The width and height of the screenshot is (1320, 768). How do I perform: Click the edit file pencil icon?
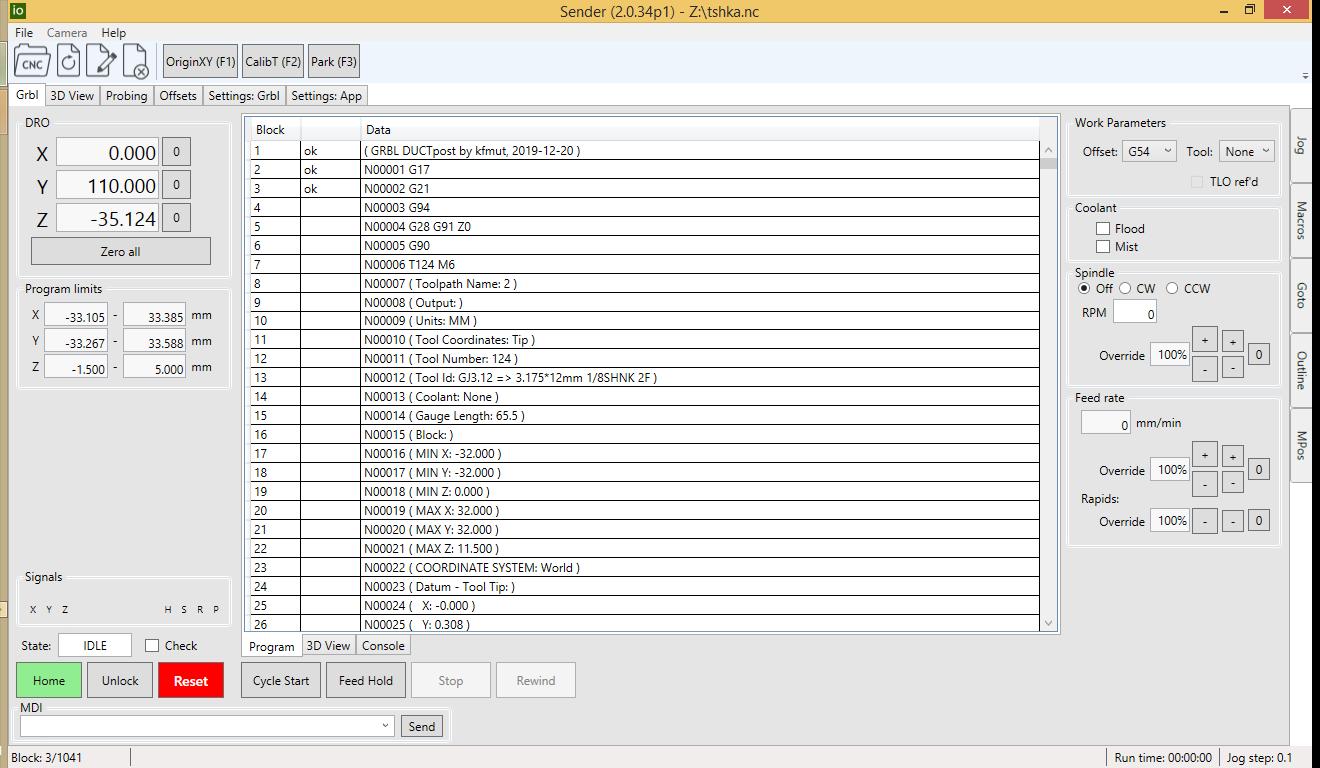pyautogui.click(x=101, y=61)
